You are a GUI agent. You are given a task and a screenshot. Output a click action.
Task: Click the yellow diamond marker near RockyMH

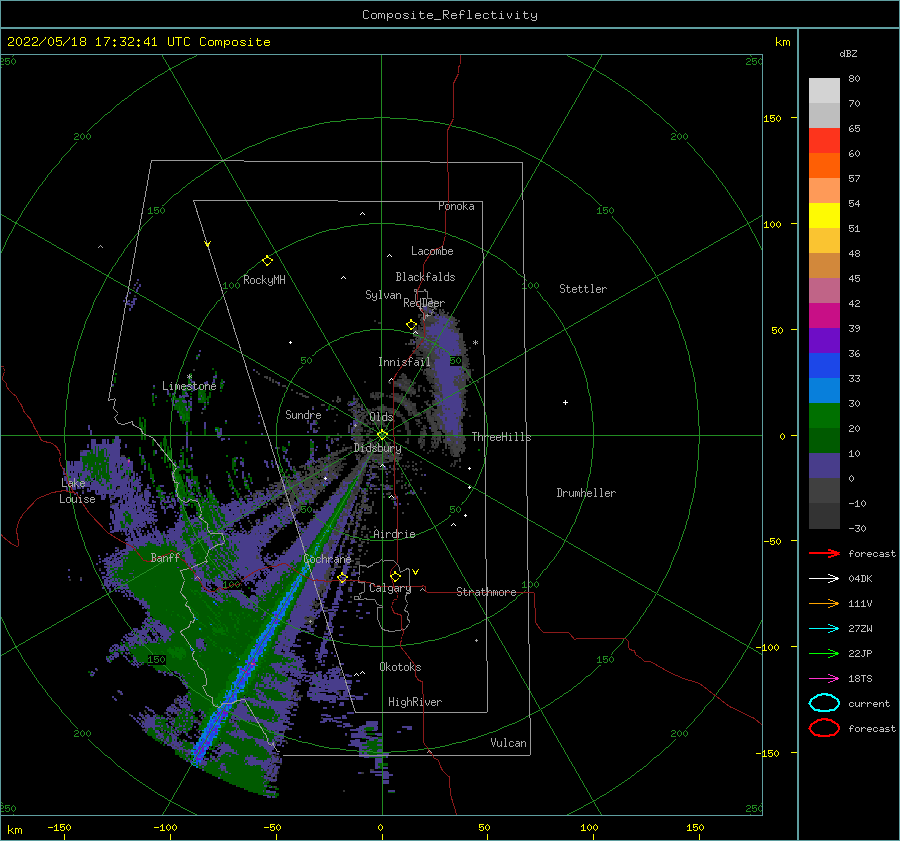click(x=267, y=261)
